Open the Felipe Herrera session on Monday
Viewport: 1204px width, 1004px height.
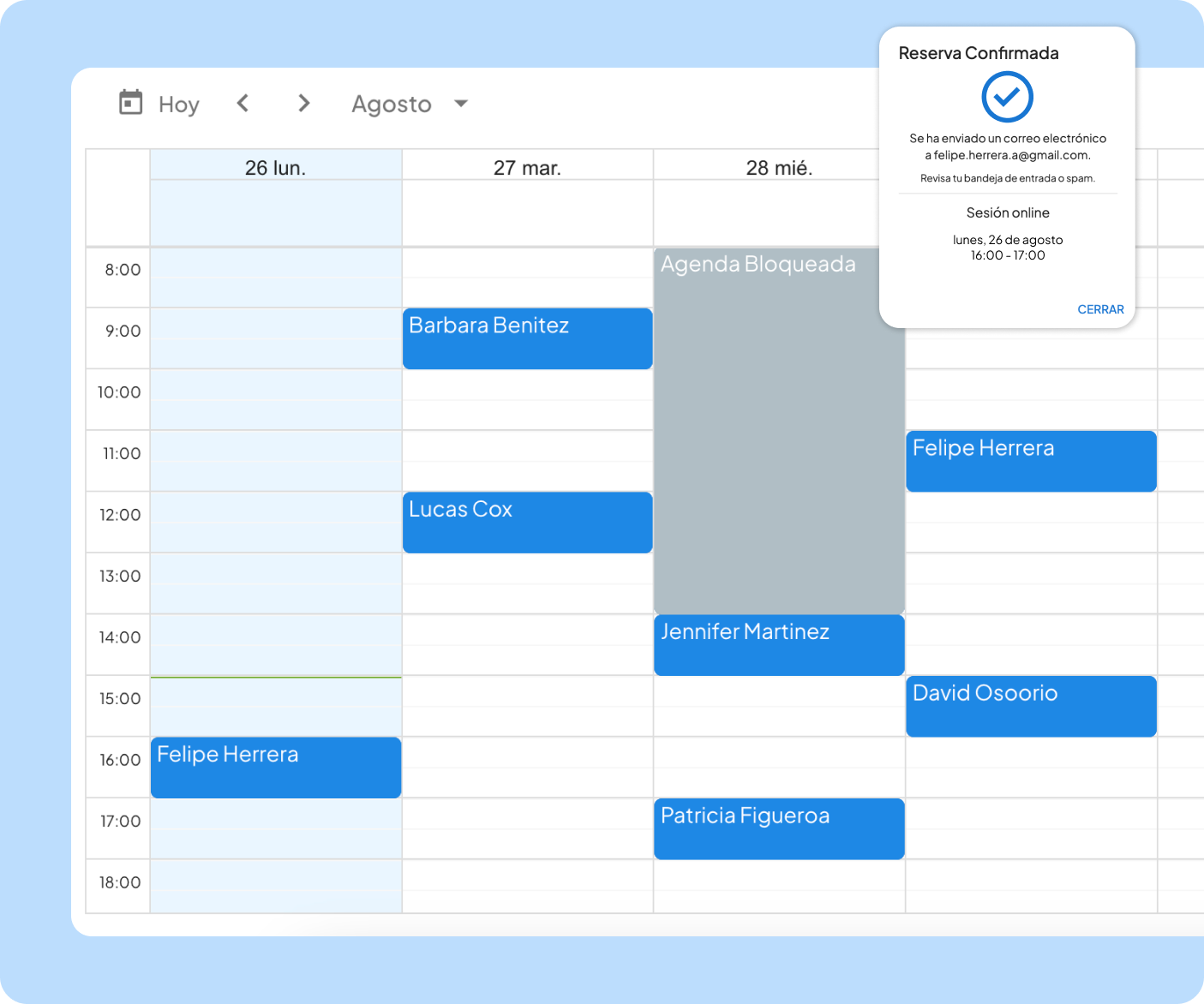click(x=275, y=768)
